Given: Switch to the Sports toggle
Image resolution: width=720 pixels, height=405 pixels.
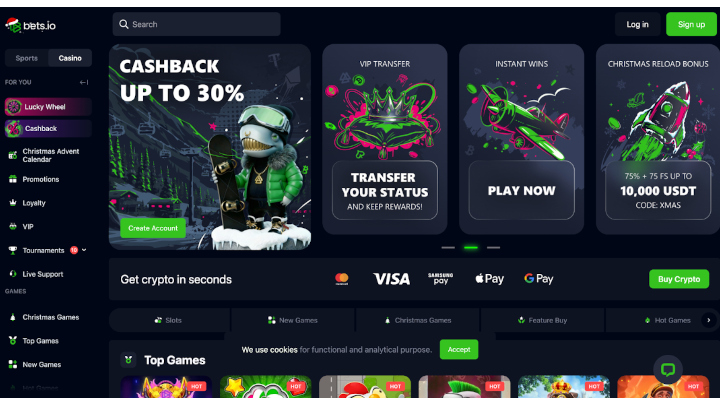Looking at the screenshot, I should [x=27, y=58].
